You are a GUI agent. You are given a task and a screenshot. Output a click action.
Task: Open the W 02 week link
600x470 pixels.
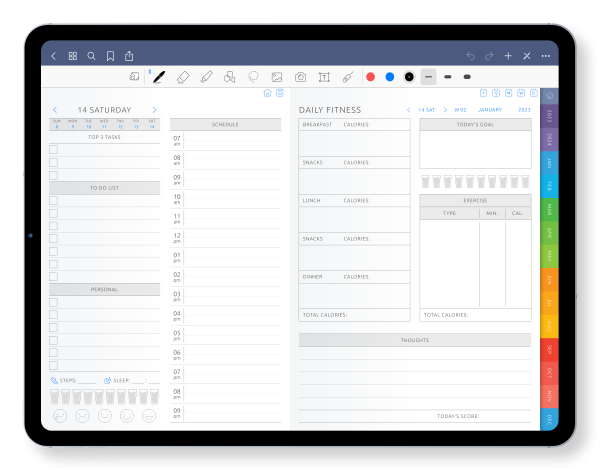click(460, 110)
